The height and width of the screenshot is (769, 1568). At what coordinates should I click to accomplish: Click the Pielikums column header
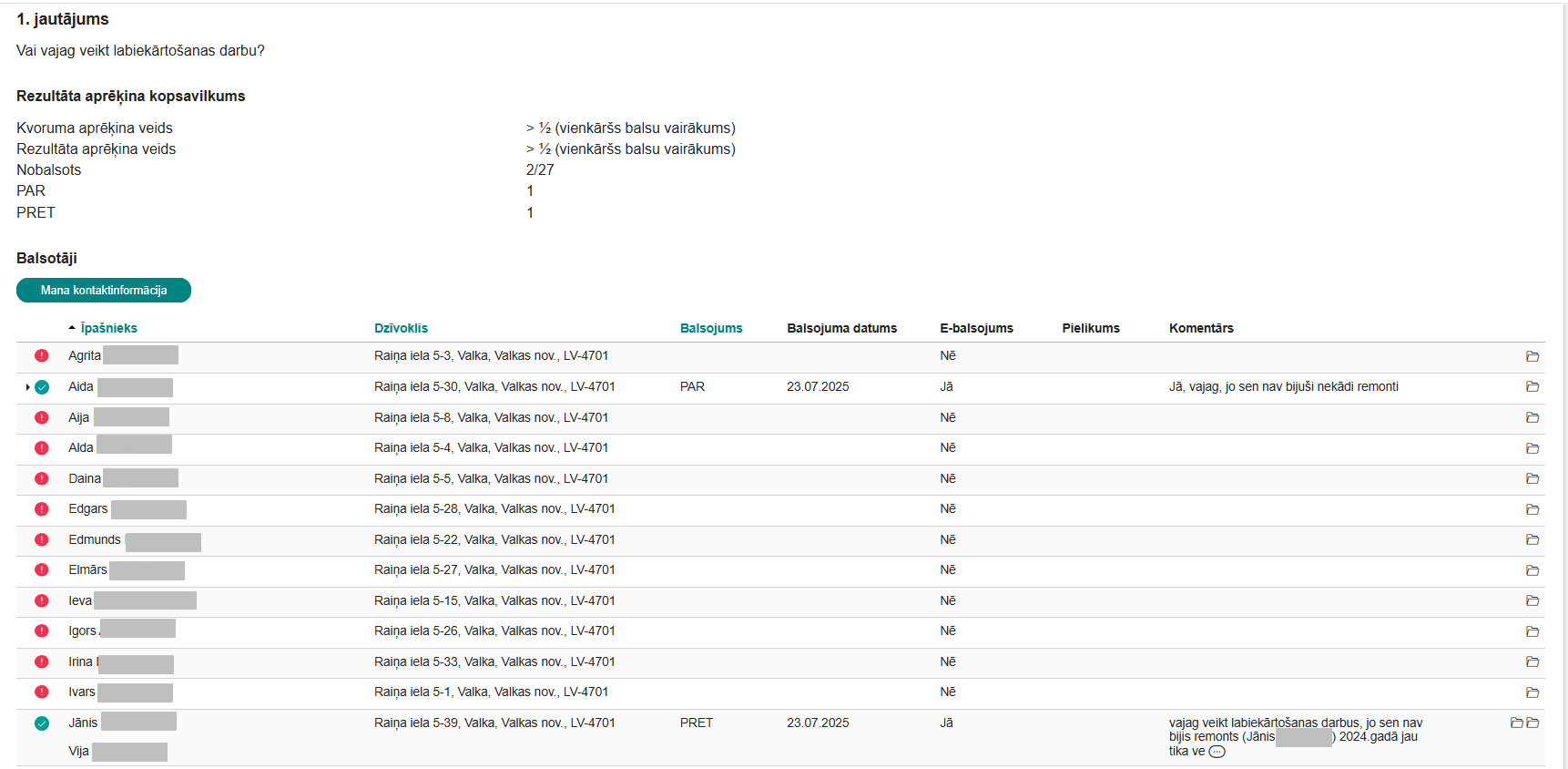click(1091, 328)
